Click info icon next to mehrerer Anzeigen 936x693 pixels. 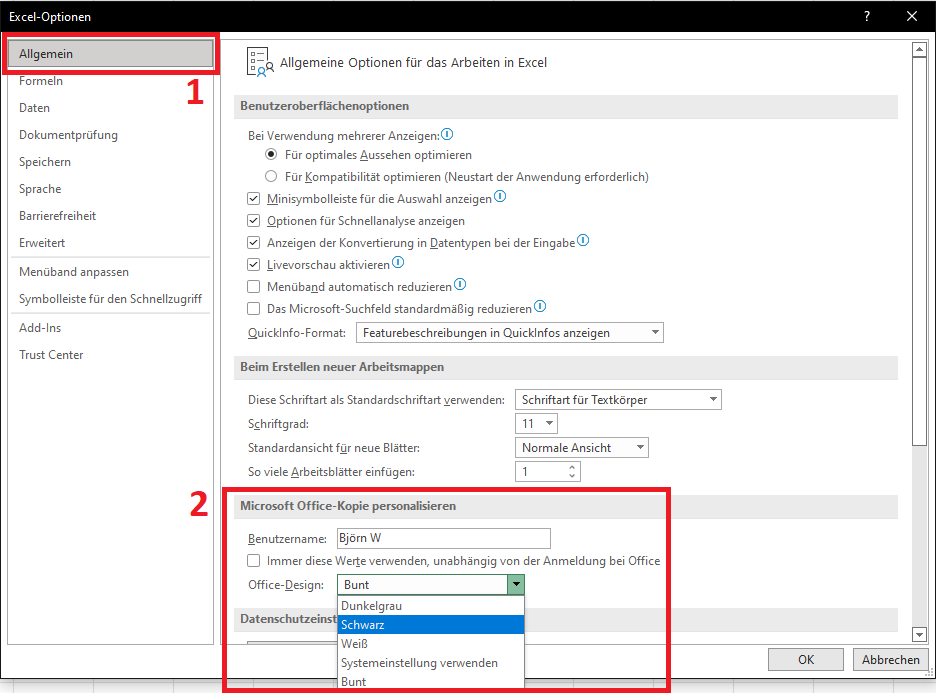pyautogui.click(x=447, y=134)
